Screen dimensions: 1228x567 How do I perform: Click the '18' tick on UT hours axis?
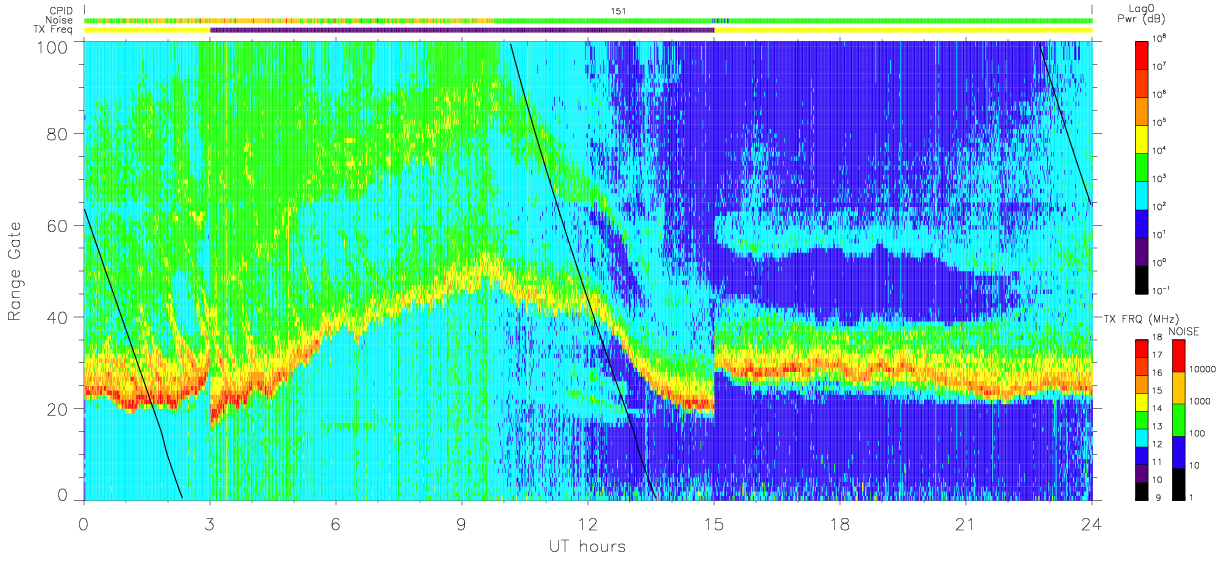(840, 525)
